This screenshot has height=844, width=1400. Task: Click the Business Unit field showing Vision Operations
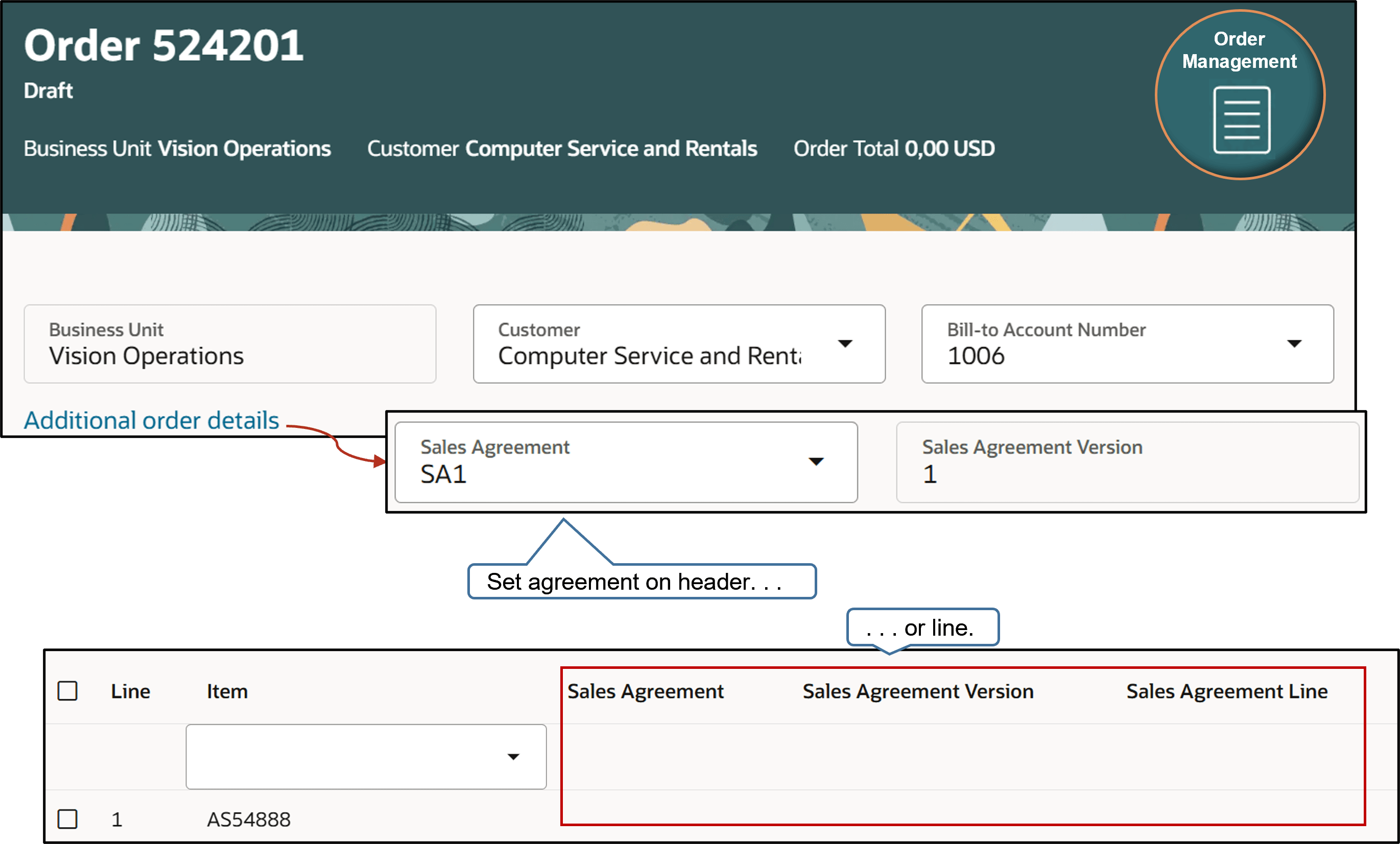coord(146,355)
